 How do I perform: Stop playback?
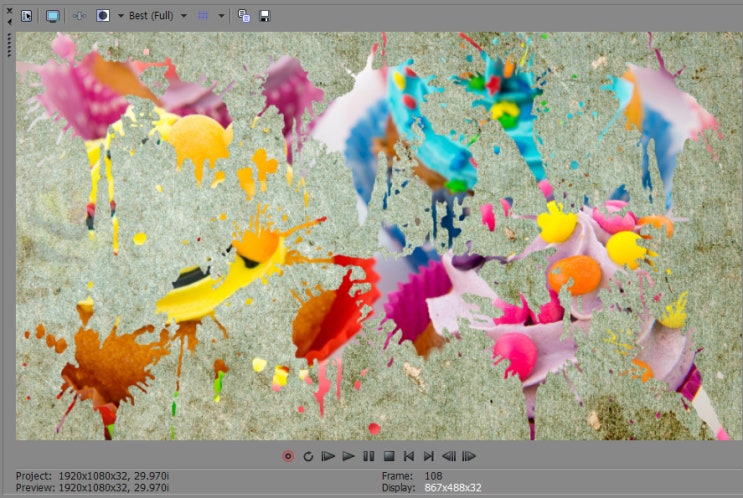click(x=389, y=456)
